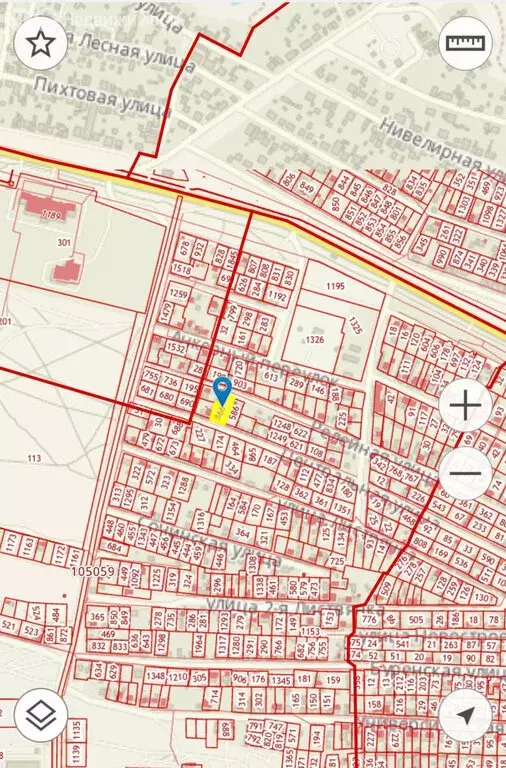The height and width of the screenshot is (768, 506).
Task: Select parcel 1316
Action: (200, 521)
